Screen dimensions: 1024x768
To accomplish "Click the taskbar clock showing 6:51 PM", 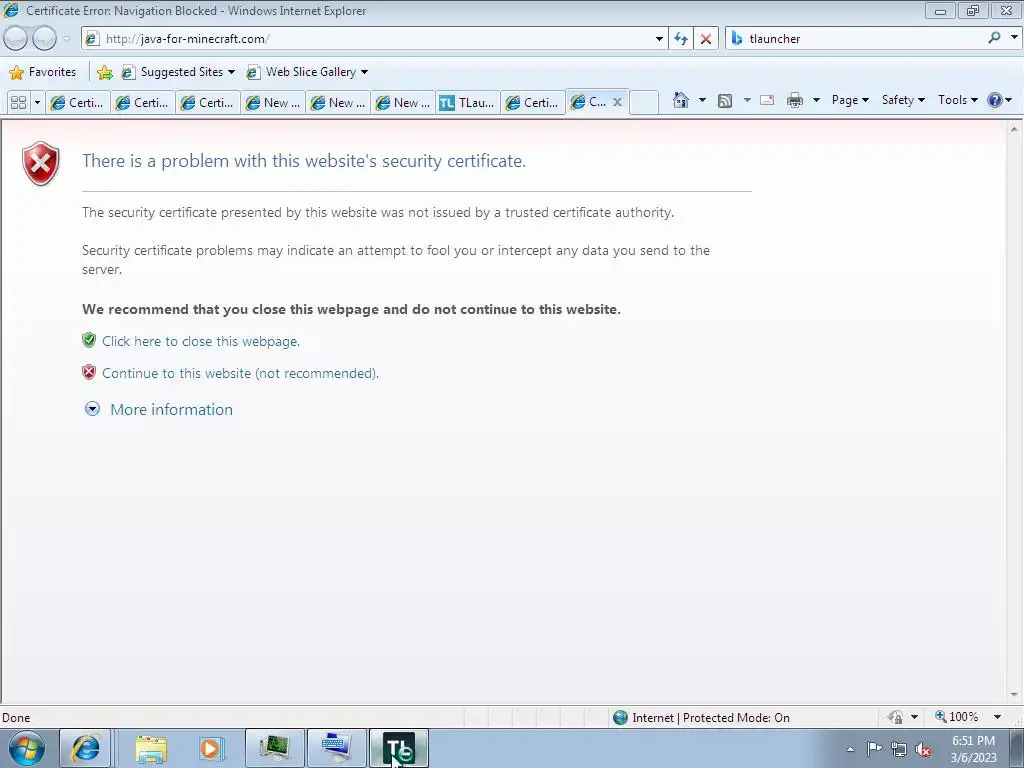I will pyautogui.click(x=973, y=749).
